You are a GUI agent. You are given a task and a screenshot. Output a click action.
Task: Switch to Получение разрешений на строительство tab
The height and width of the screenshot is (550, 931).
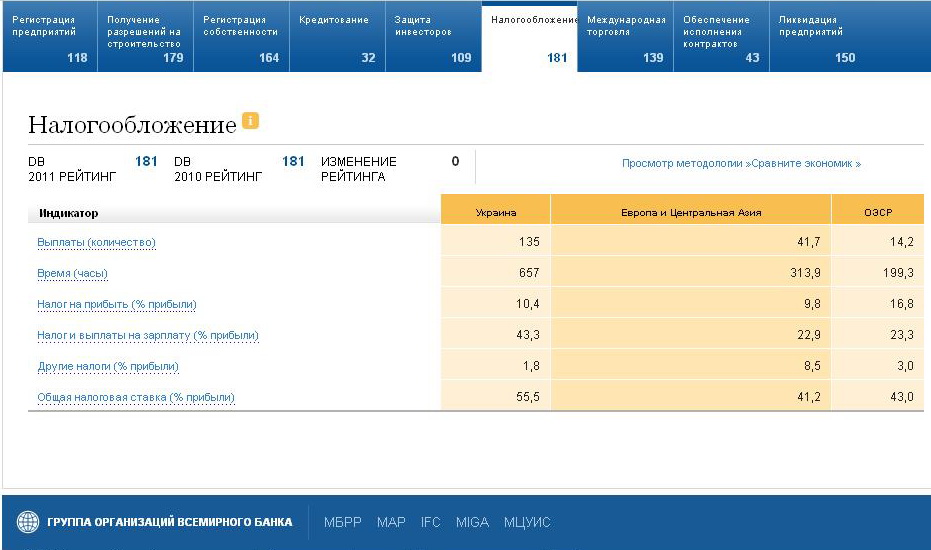click(x=145, y=38)
